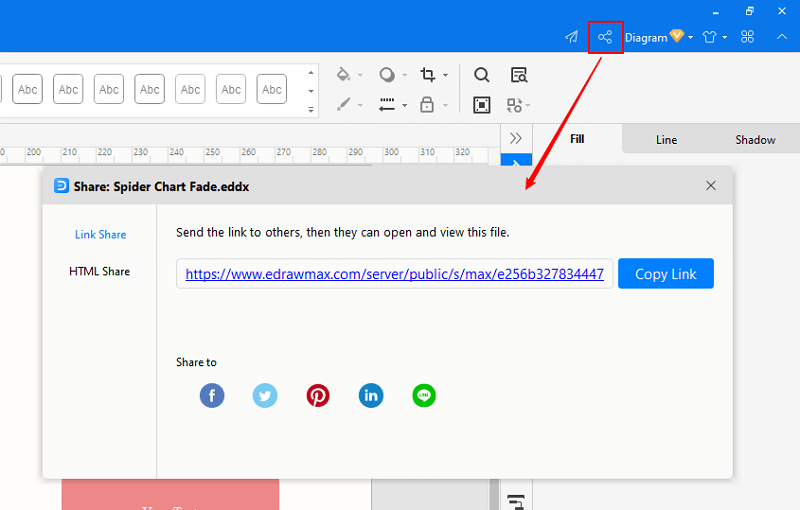This screenshot has height=510, width=800.
Task: Select the Fill paint bucket tool
Action: coord(343,74)
